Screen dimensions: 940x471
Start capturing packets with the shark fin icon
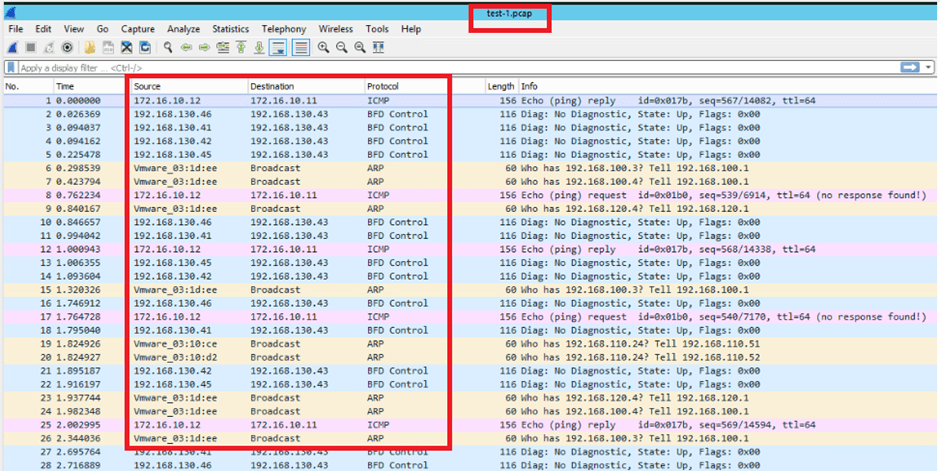pos(12,47)
